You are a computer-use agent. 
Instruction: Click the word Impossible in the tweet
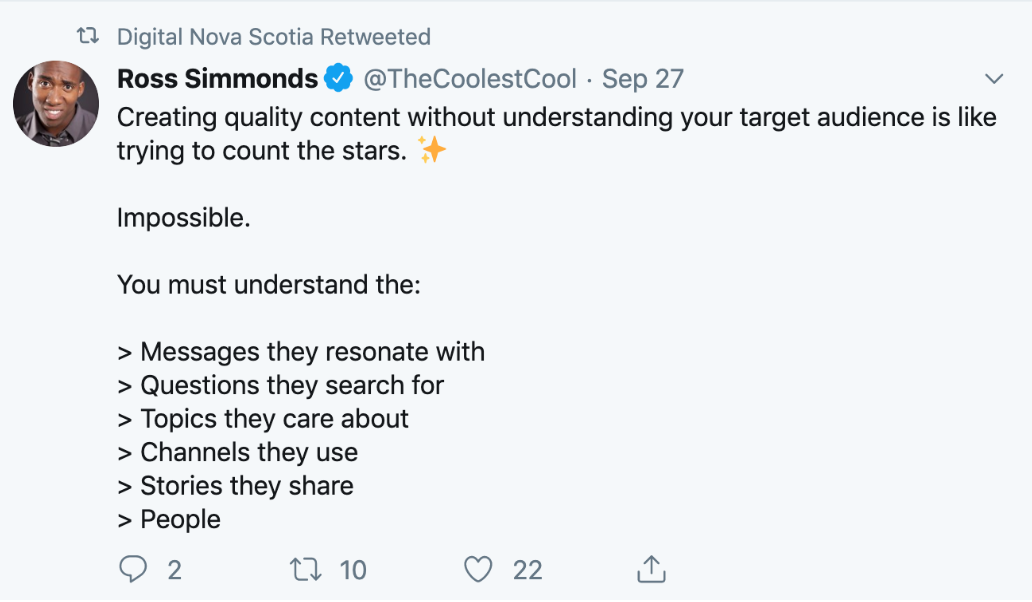coord(183,218)
